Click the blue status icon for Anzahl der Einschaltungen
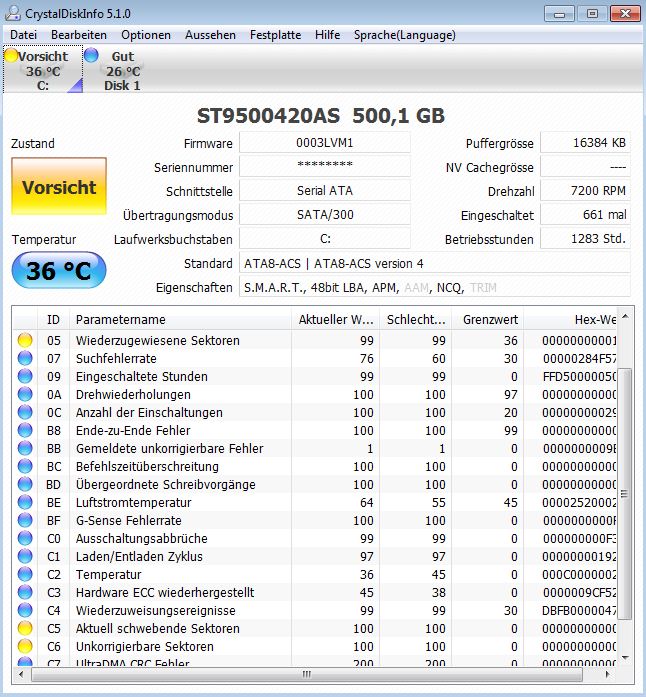Image resolution: width=646 pixels, height=697 pixels. click(25, 413)
